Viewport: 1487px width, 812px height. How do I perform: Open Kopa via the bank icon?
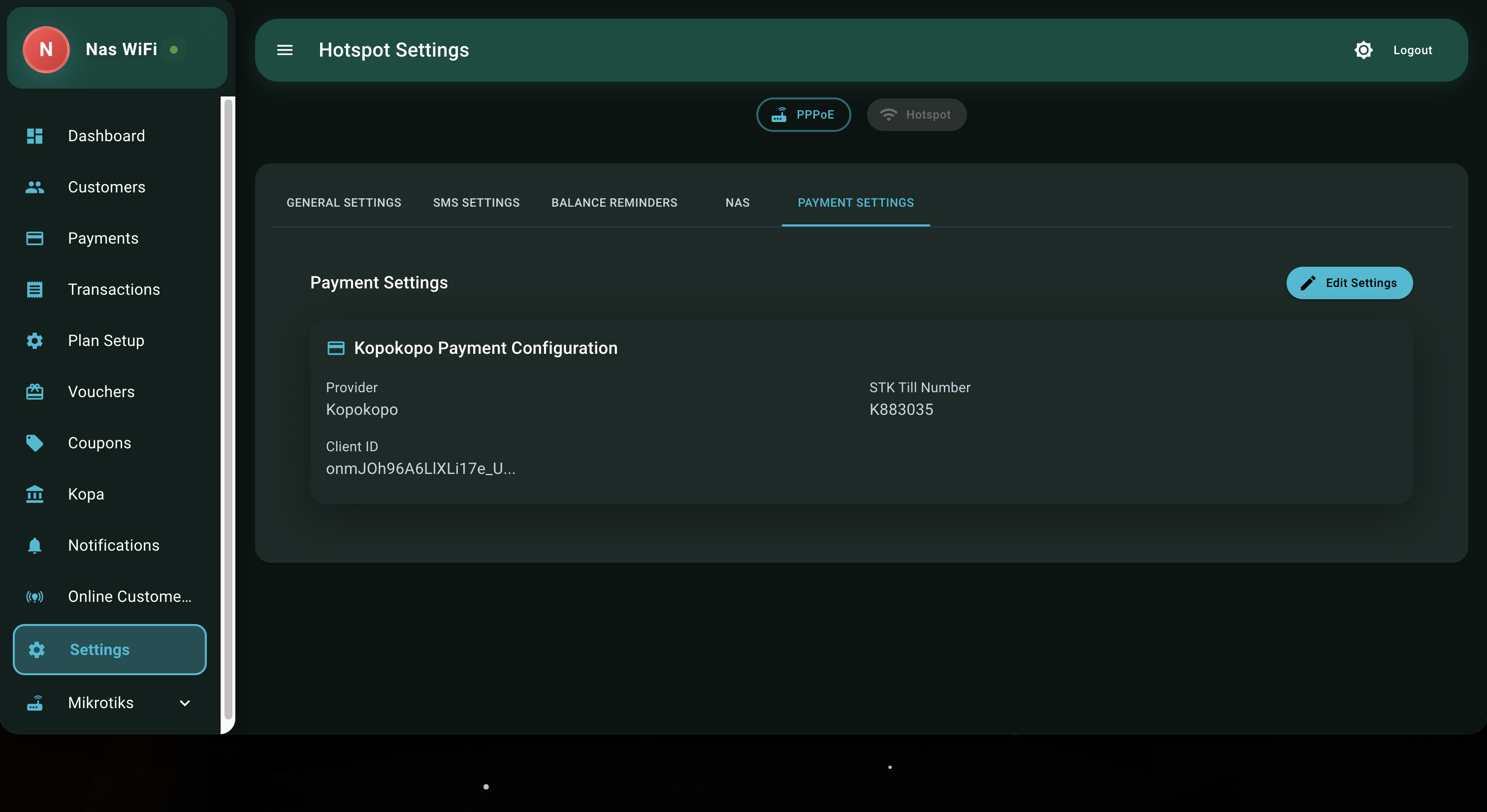pyautogui.click(x=34, y=494)
